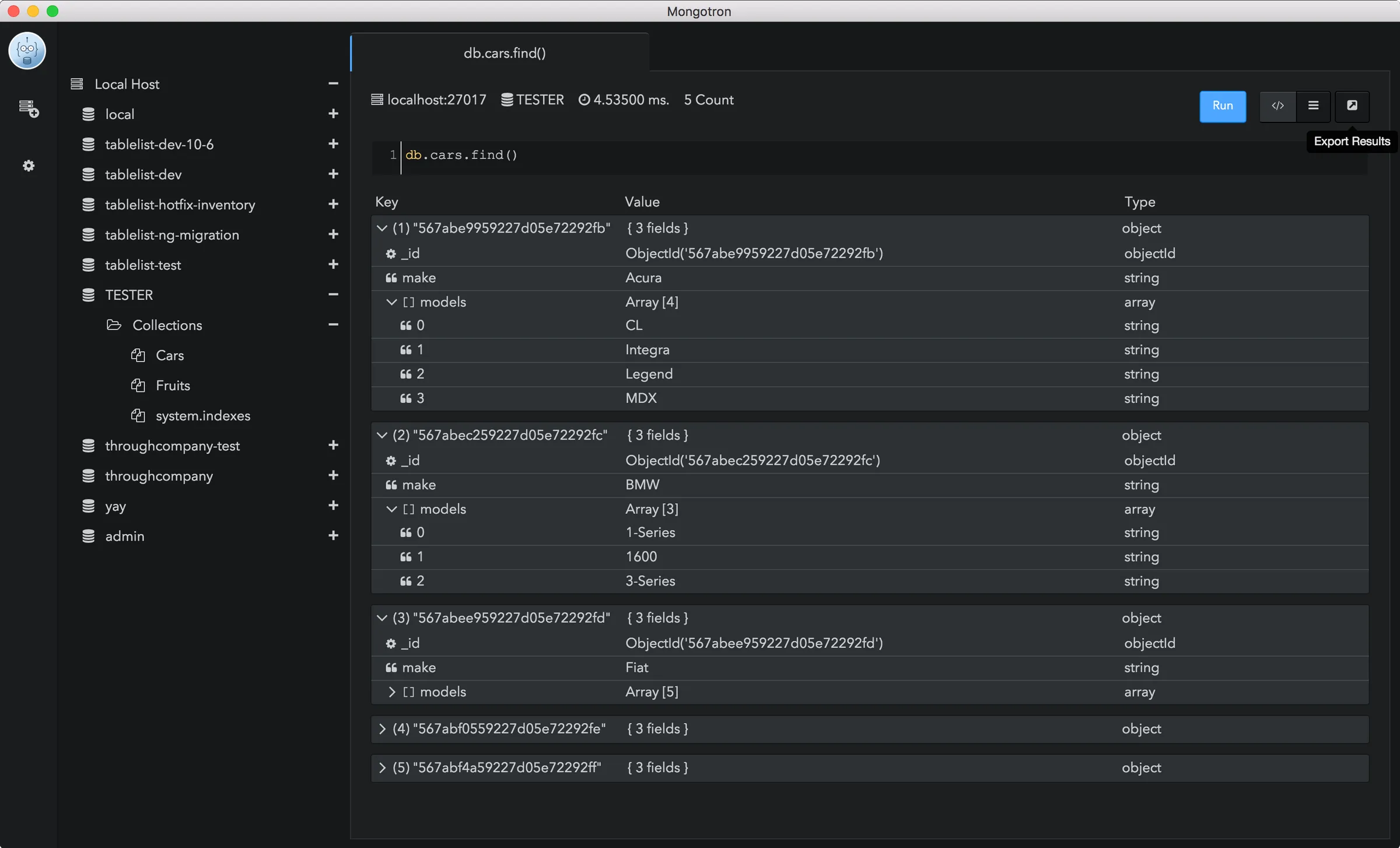Image resolution: width=1400 pixels, height=848 pixels.
Task: Open the settings gear icon
Action: [x=28, y=166]
